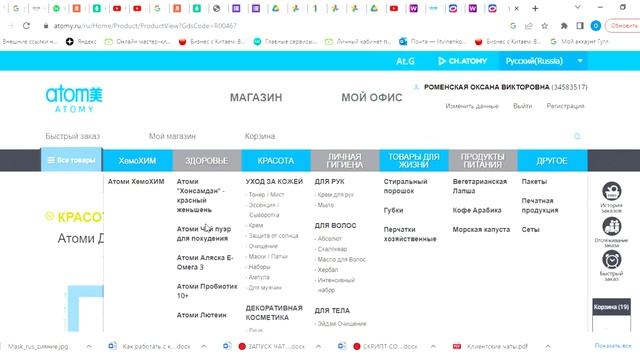This screenshot has height=360, width=640.
Task: Open Перчатки хозяйственные item
Action: pyautogui.click(x=410, y=234)
